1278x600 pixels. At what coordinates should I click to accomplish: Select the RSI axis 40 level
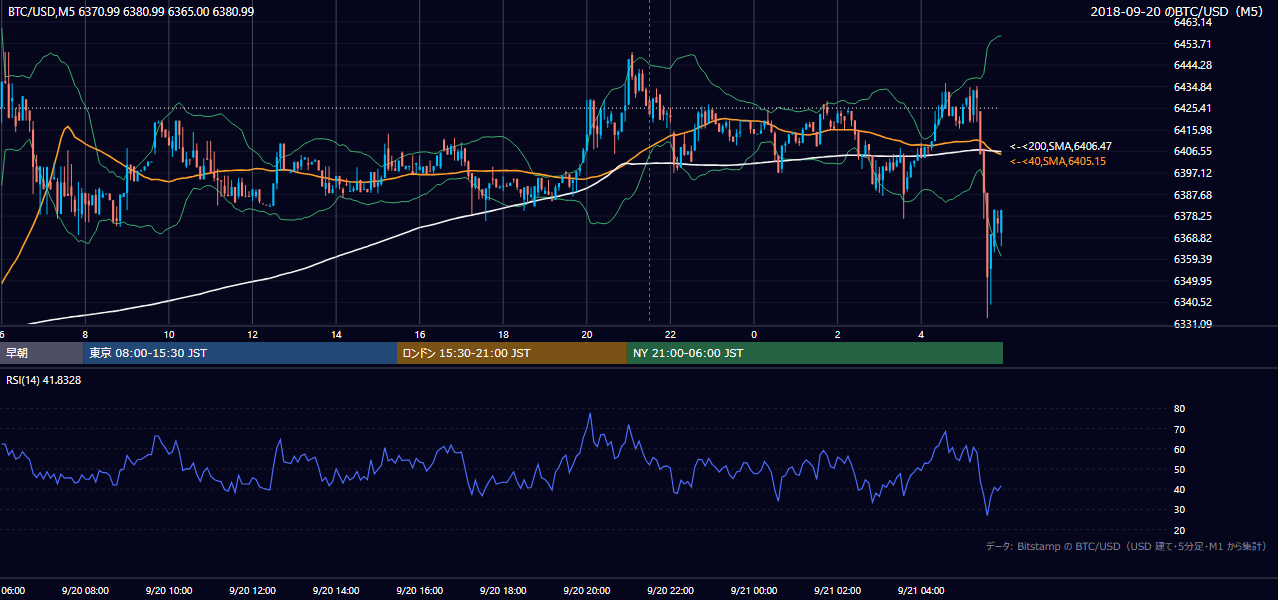click(1179, 490)
